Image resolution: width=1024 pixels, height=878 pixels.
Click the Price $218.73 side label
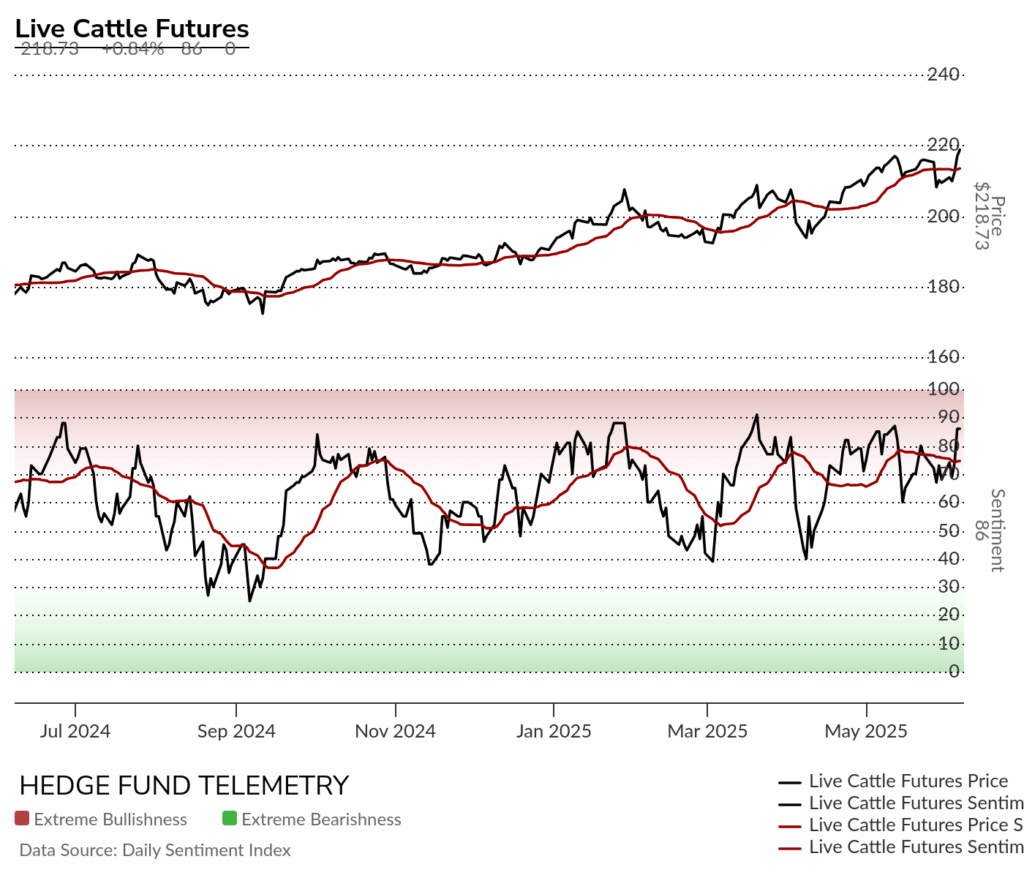click(988, 216)
